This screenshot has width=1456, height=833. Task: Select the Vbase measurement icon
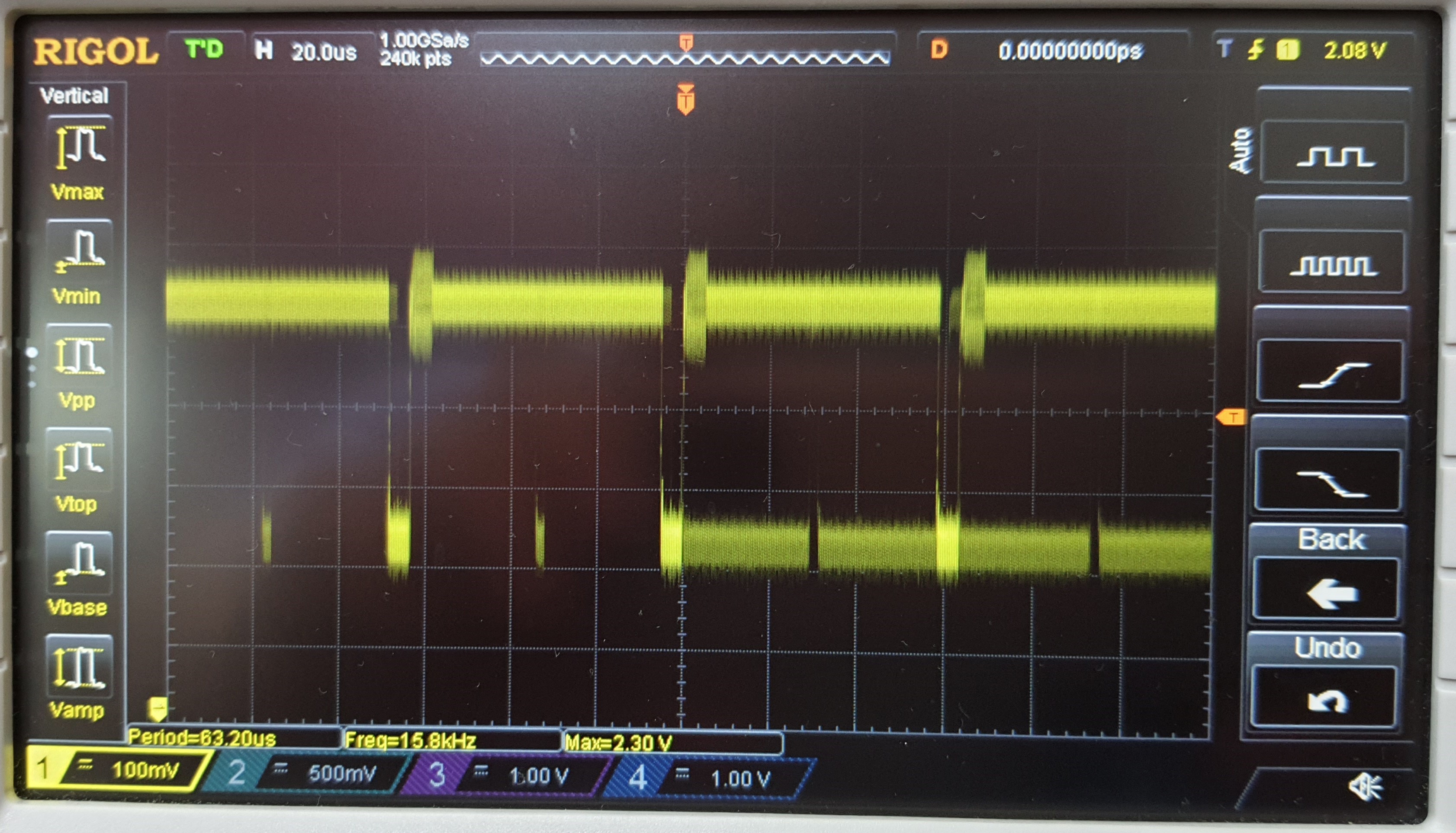pos(79,564)
